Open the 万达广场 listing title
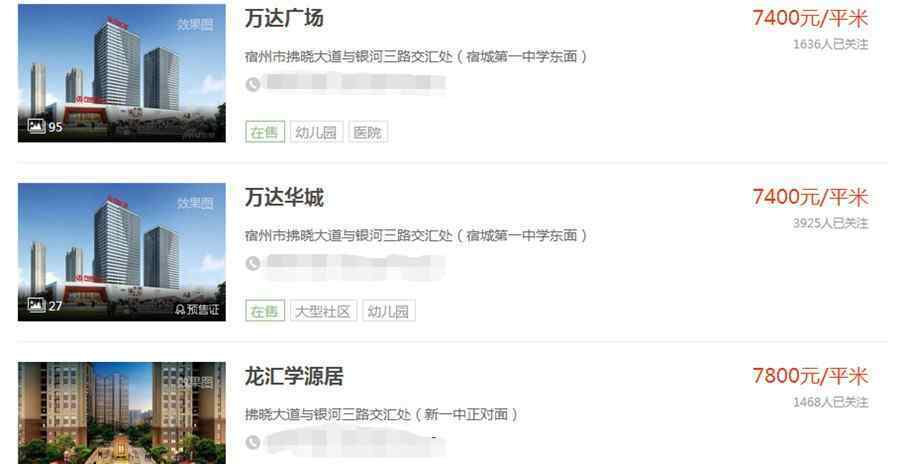 [284, 18]
